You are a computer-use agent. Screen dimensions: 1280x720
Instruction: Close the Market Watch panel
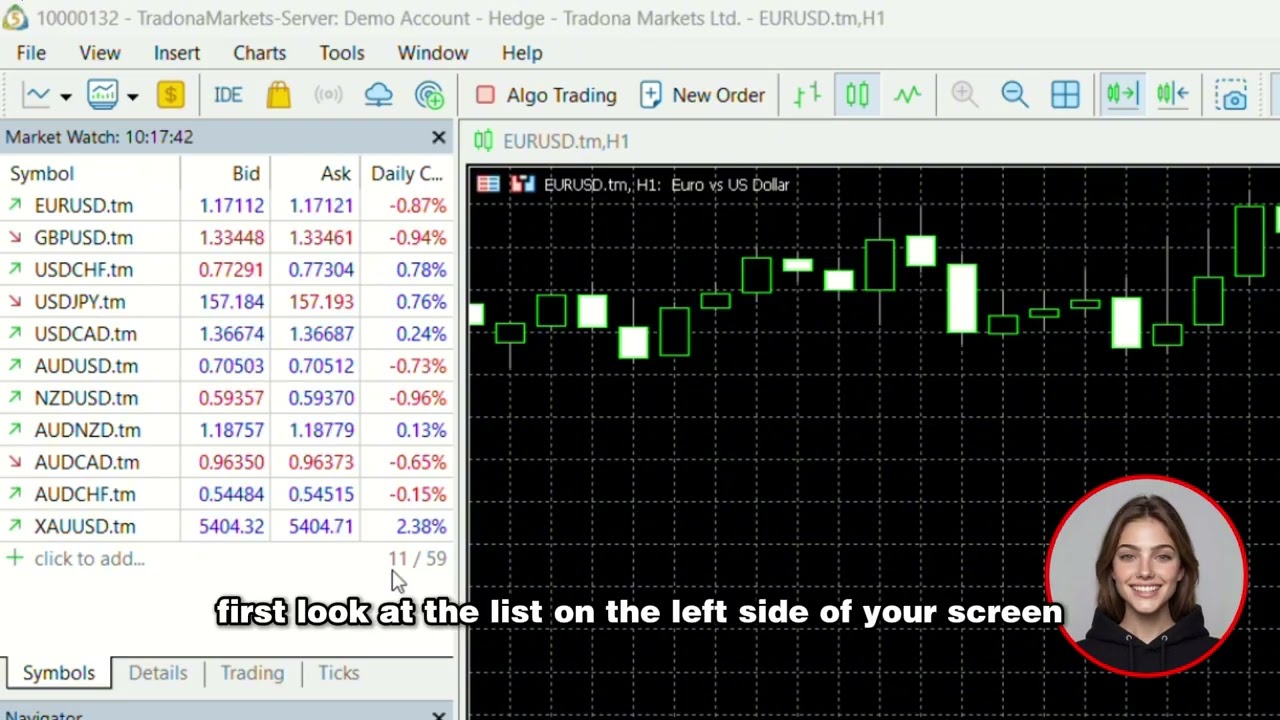tap(439, 137)
